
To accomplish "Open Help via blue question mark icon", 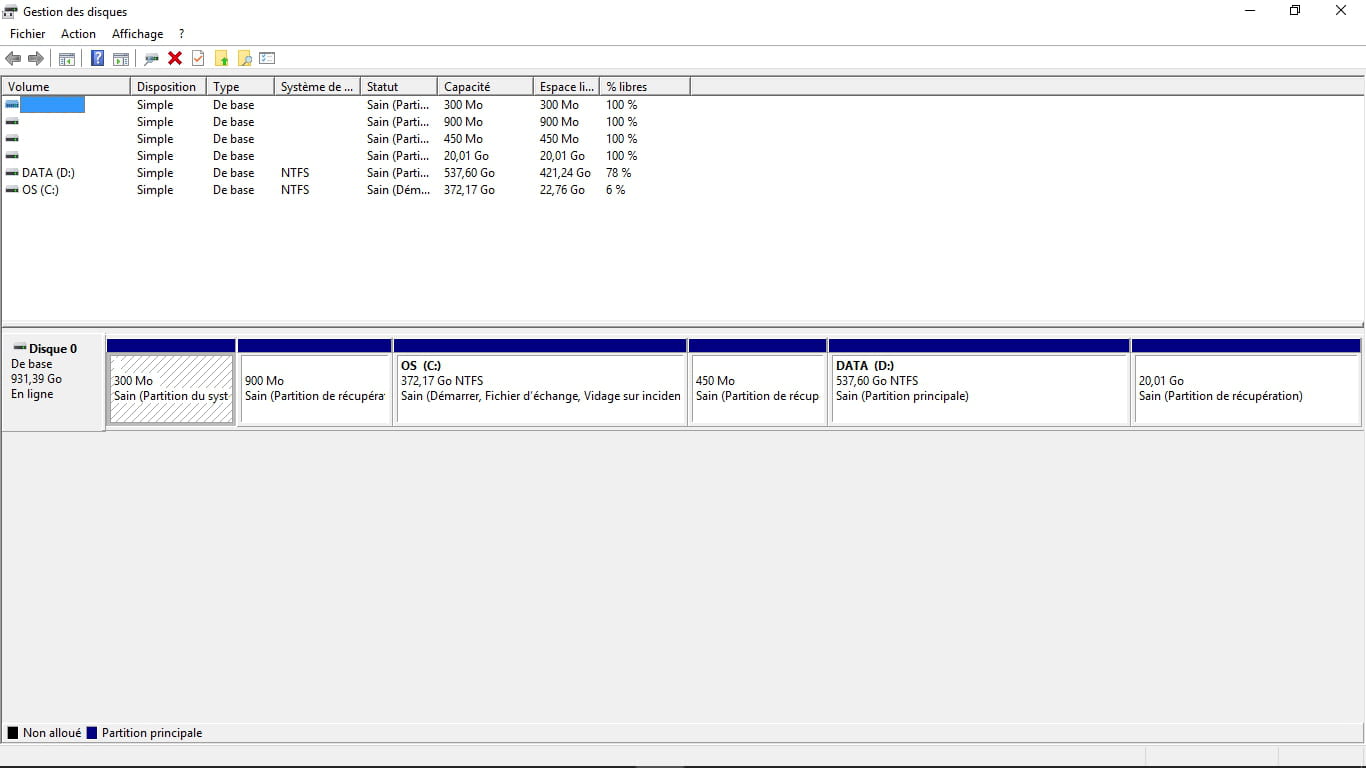I will [97, 59].
